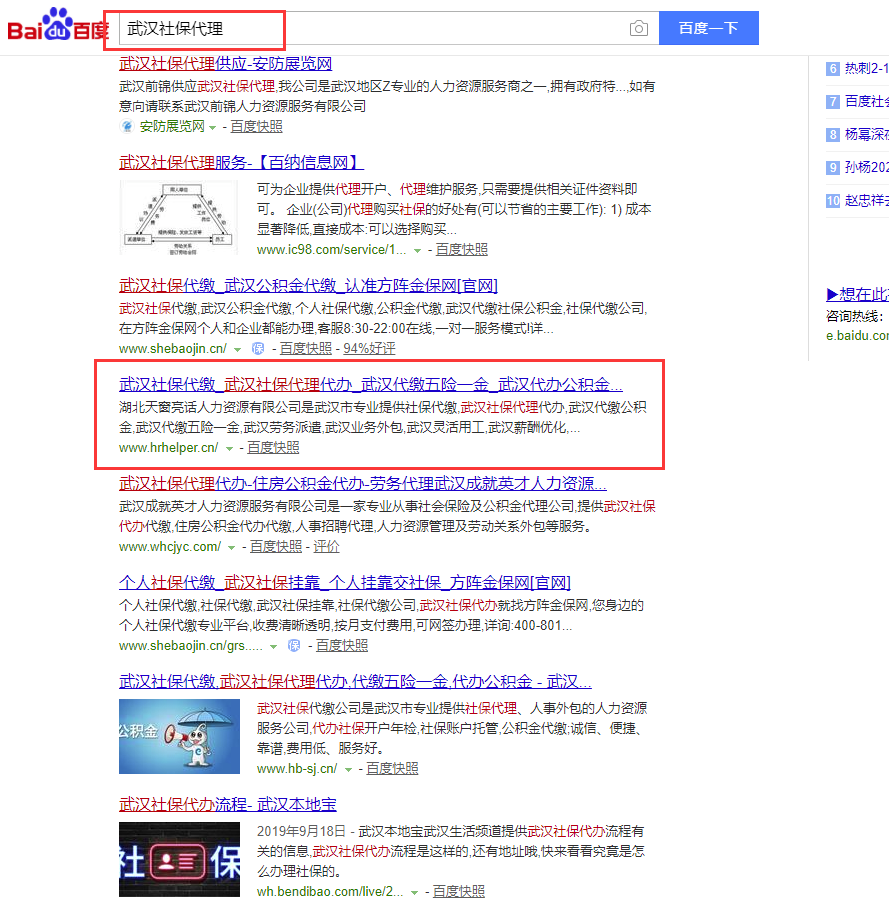
Task: Click the rank 6 hot search badge
Action: coord(832,68)
